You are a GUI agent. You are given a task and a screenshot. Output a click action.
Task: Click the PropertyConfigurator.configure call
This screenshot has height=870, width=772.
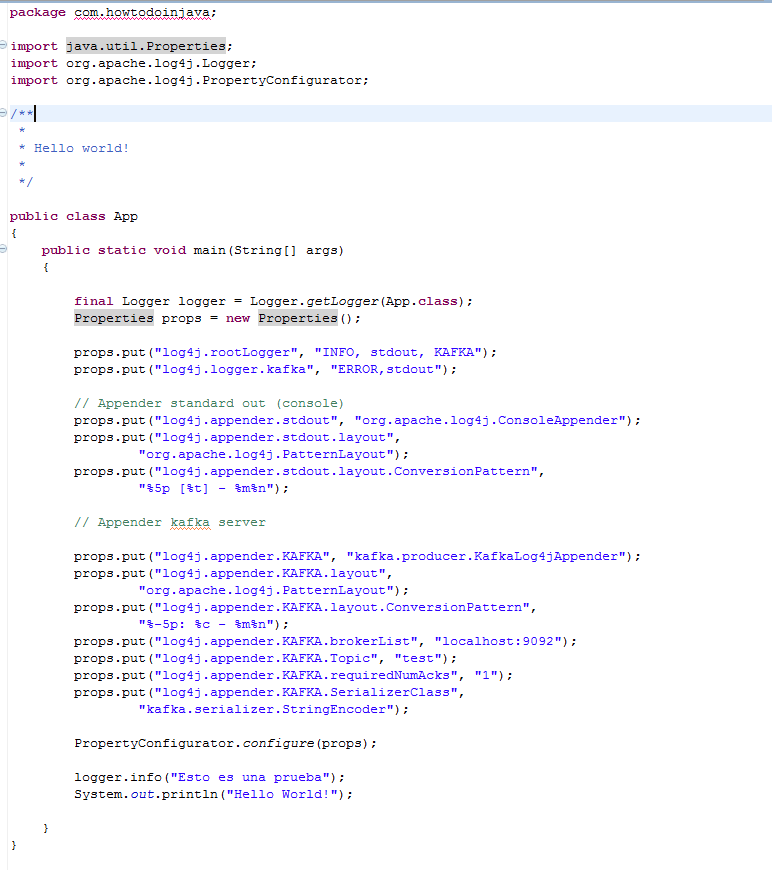(x=225, y=743)
